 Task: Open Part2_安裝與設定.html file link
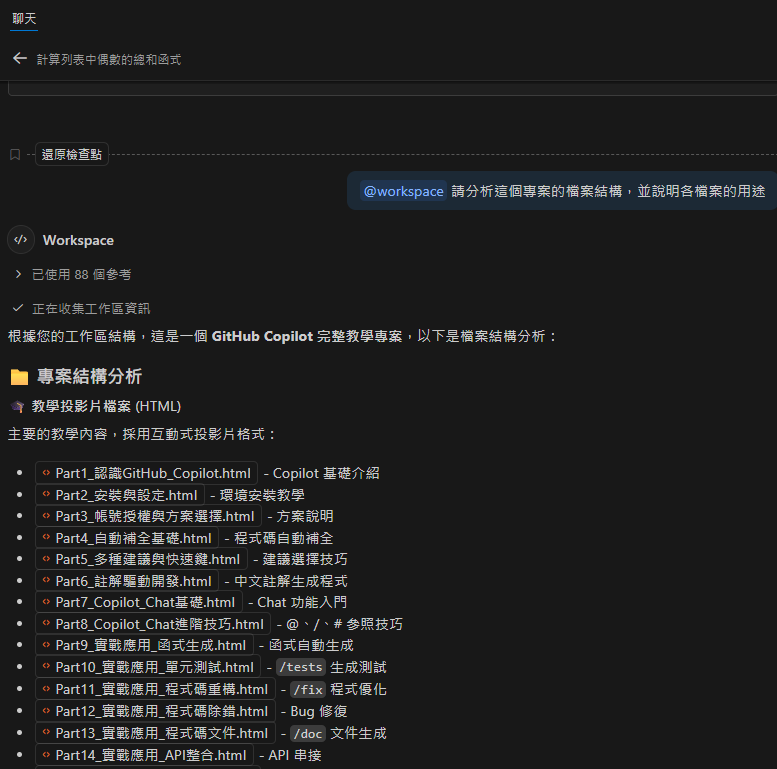pos(120,495)
